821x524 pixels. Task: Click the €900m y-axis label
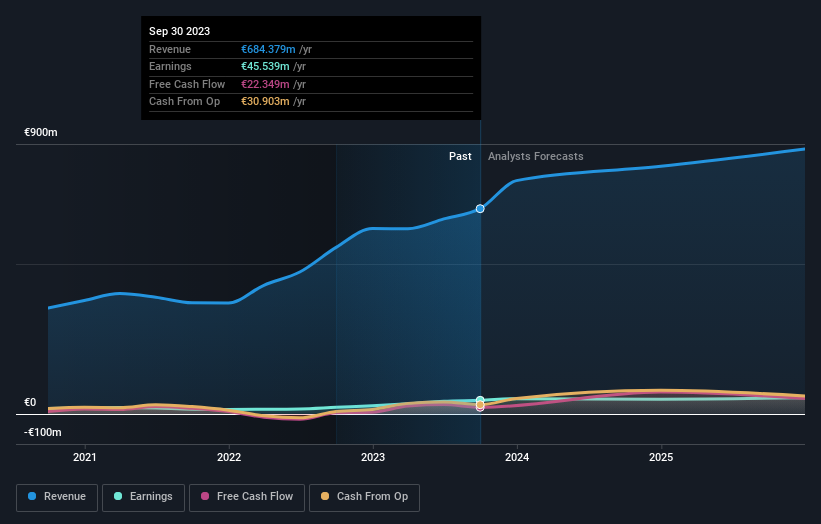click(x=41, y=132)
